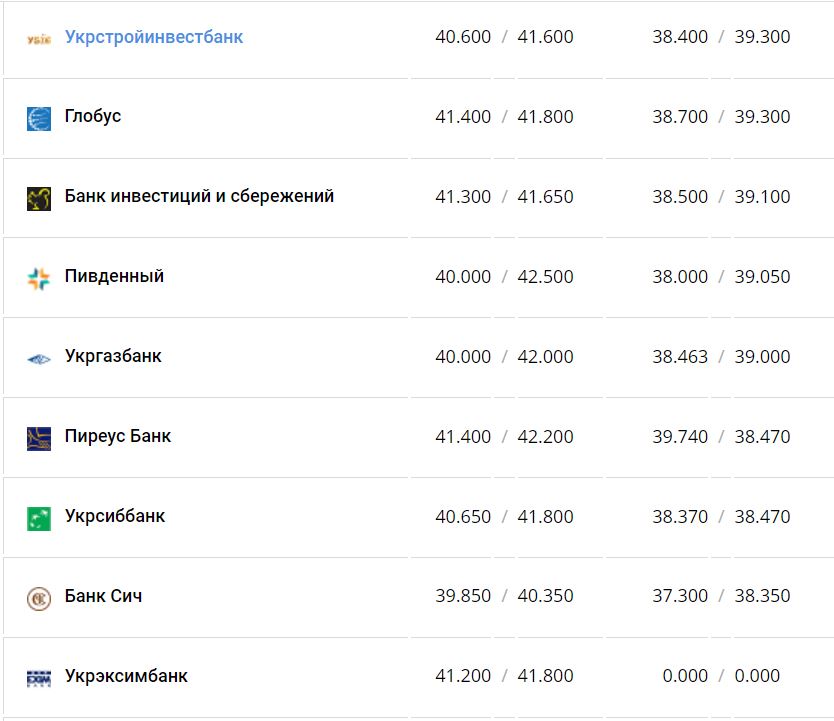The height and width of the screenshot is (721, 834).
Task: Click the round Банк Сич logo
Action: pos(38,595)
